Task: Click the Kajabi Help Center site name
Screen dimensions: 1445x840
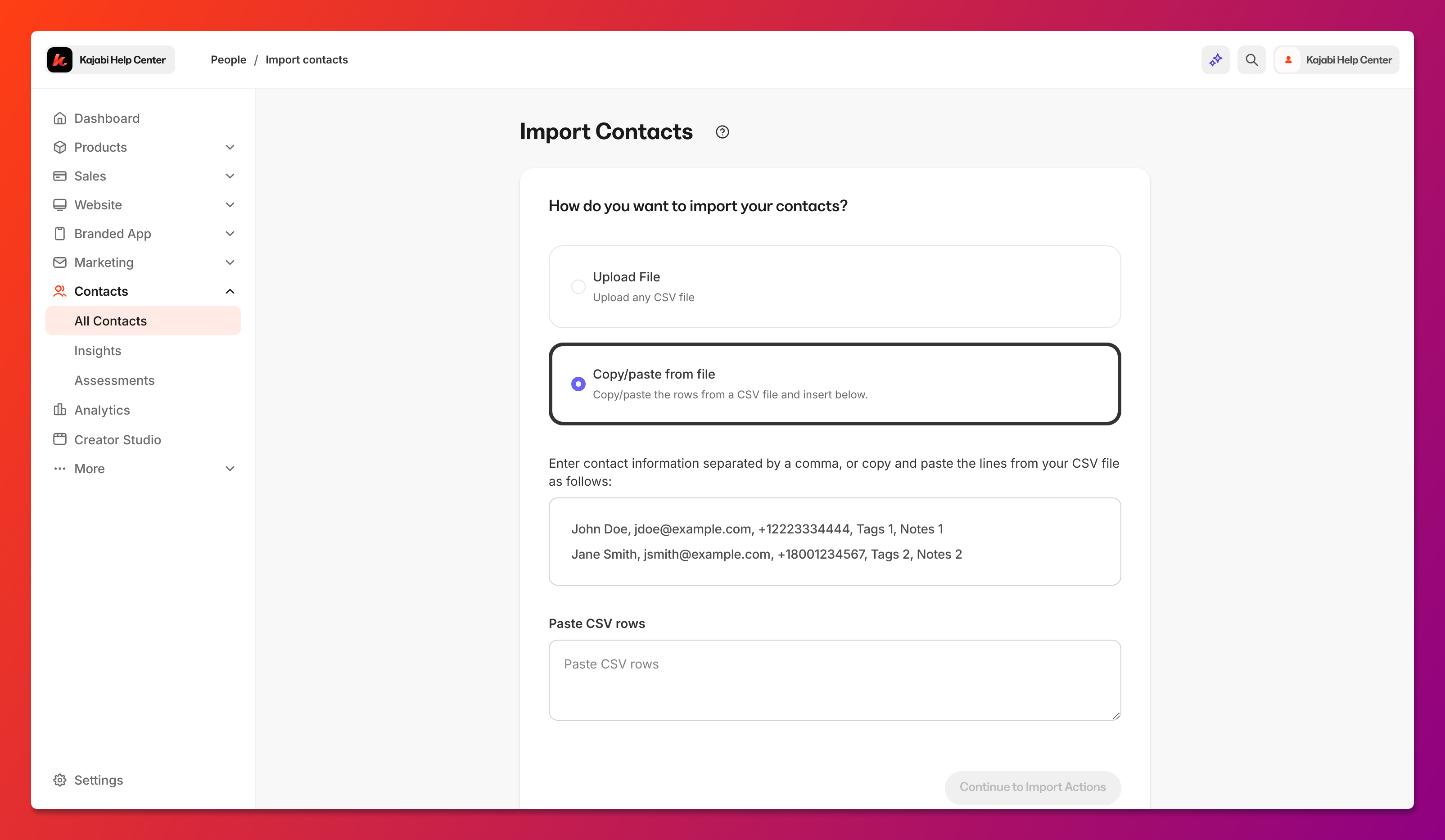Action: coord(122,59)
